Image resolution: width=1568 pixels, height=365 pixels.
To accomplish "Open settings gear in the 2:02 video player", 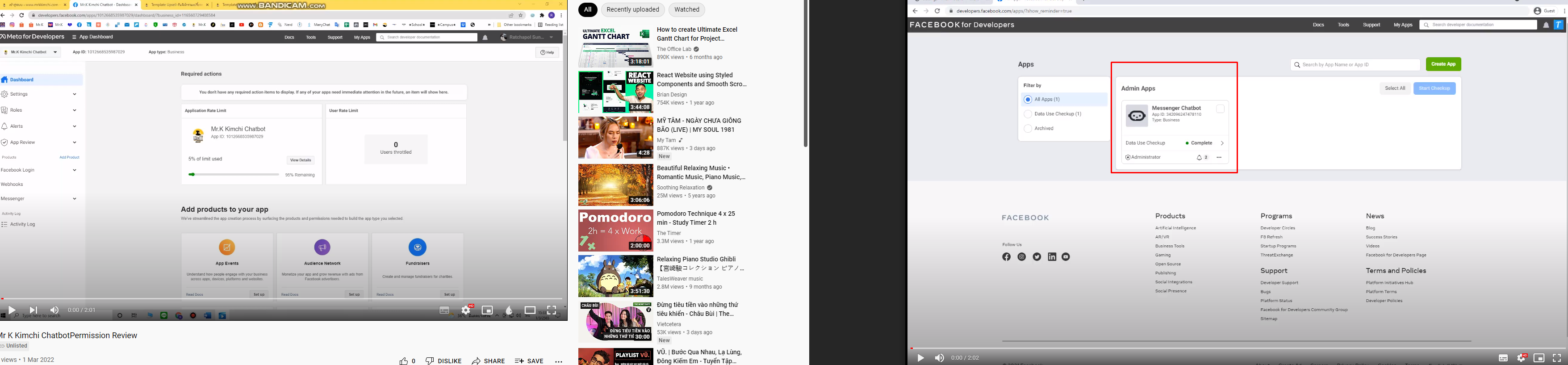I will click(x=1521, y=358).
